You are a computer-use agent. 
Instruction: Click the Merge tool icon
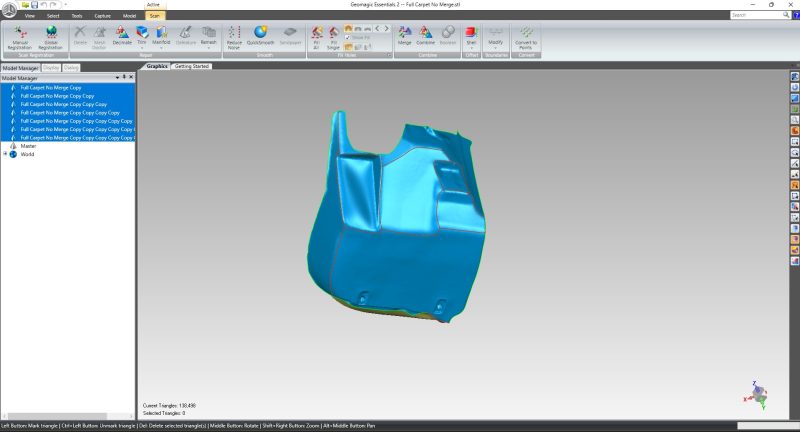coord(404,36)
